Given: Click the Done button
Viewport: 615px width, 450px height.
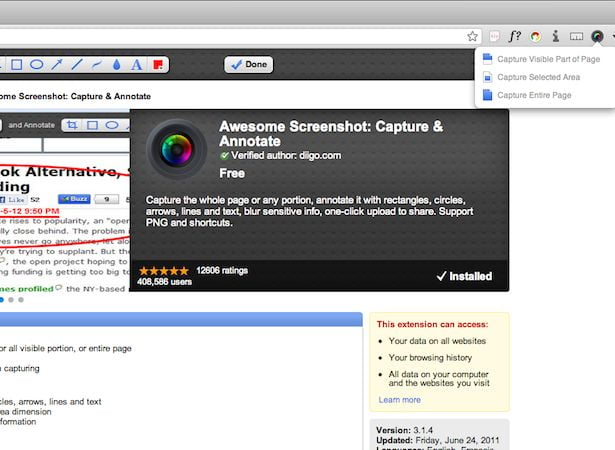Looking at the screenshot, I should 249,64.
